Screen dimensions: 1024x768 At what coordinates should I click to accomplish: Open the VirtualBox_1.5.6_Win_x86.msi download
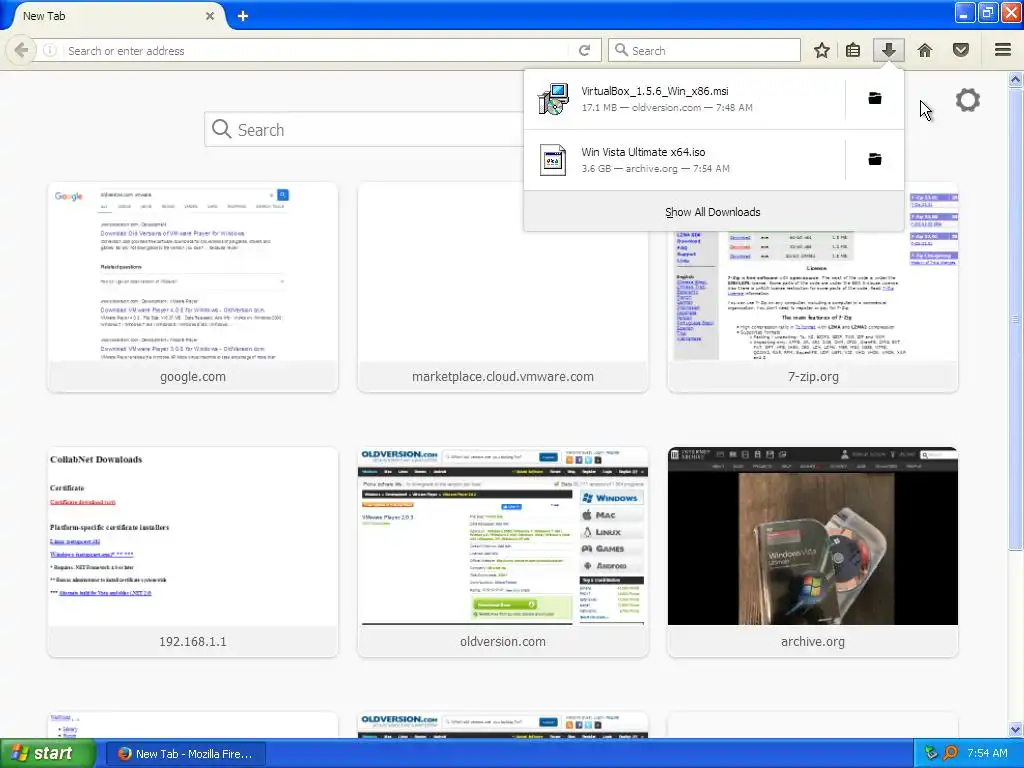(684, 99)
